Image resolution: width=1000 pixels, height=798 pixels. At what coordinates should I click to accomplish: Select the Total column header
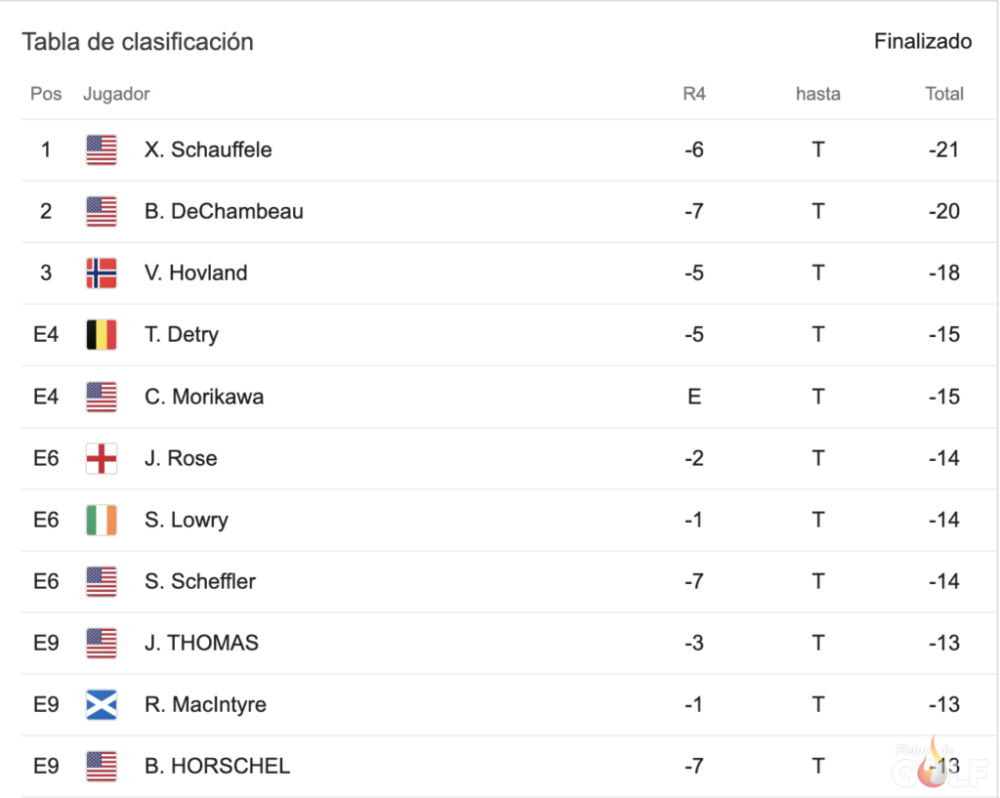(x=944, y=94)
